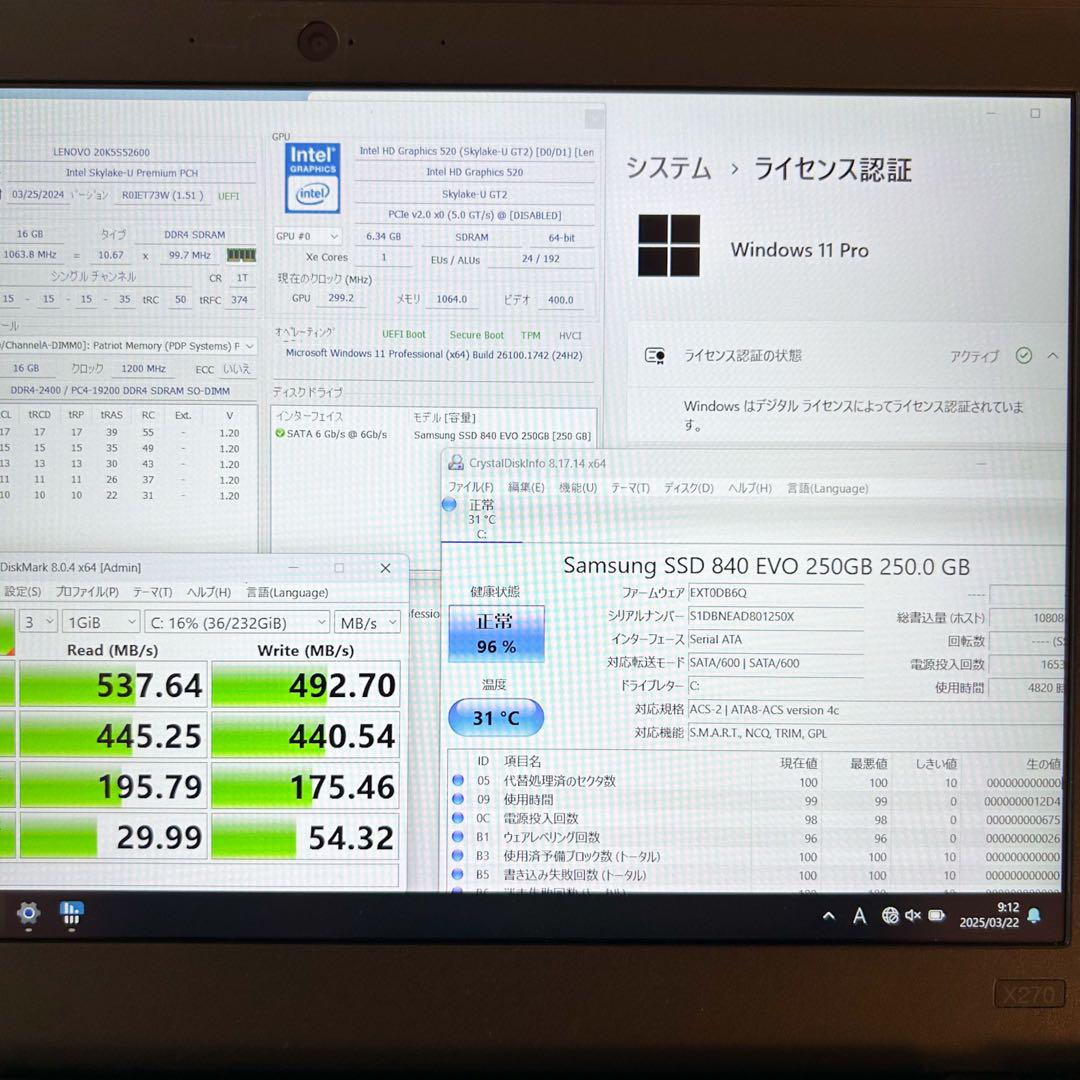Image resolution: width=1080 pixels, height=1080 pixels.
Task: Show hidden tray icons with the up chevron
Action: pos(829,916)
